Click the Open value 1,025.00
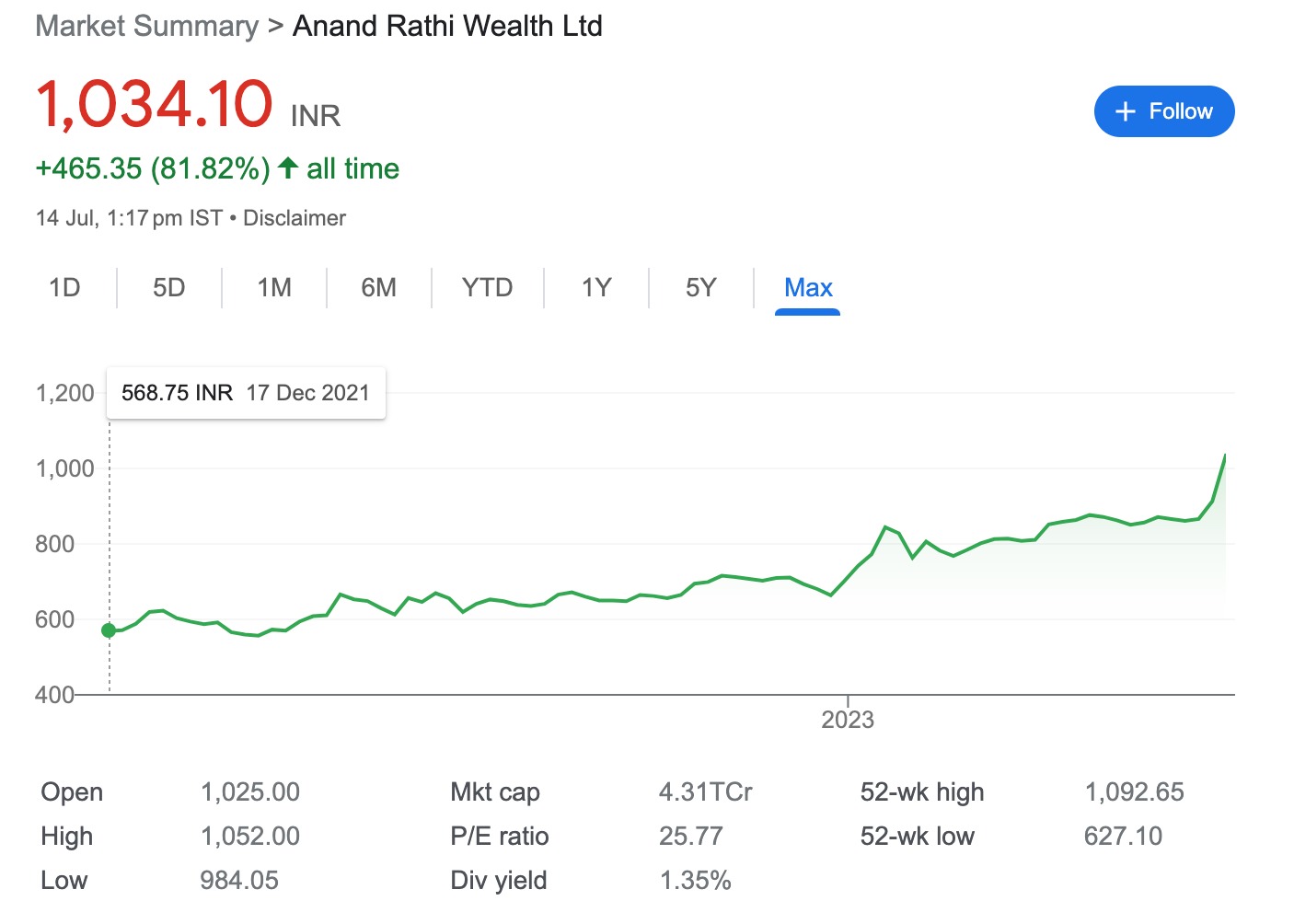The image size is (1294, 924). [x=250, y=792]
